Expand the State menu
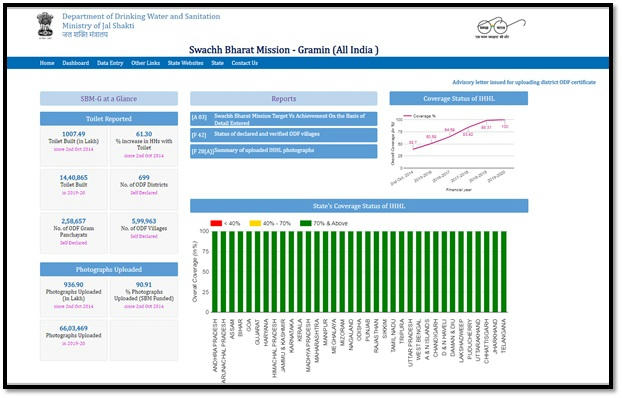The image size is (622, 398). click(217, 63)
